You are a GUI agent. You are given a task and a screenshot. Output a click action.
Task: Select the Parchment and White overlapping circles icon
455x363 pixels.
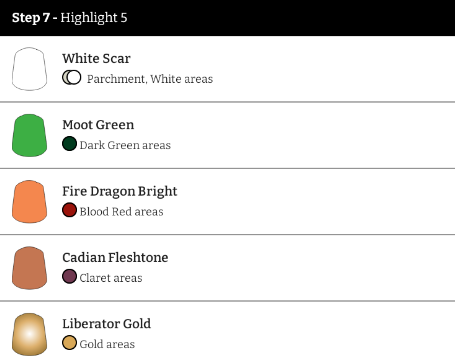(x=72, y=78)
